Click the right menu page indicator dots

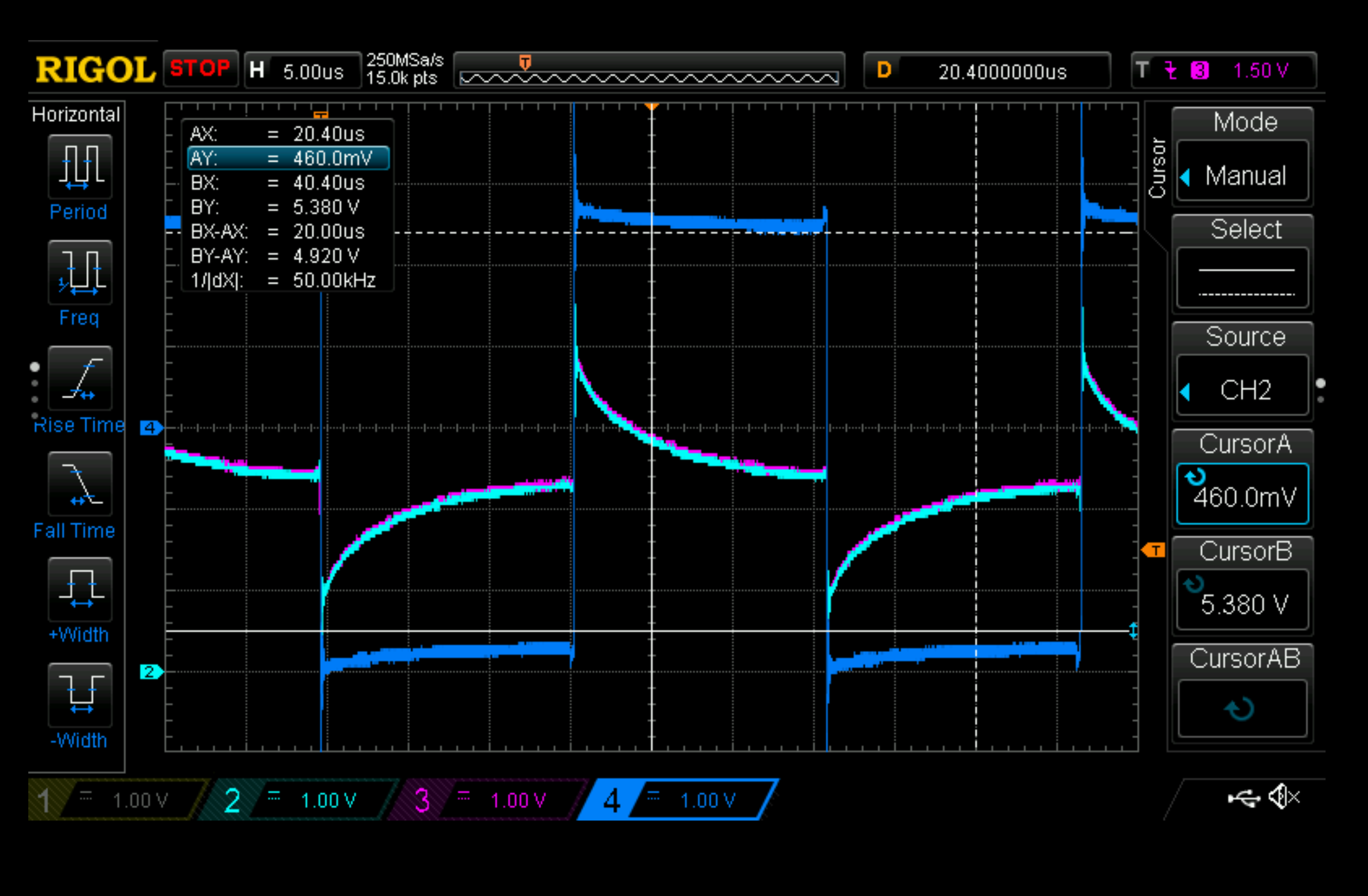click(1321, 390)
